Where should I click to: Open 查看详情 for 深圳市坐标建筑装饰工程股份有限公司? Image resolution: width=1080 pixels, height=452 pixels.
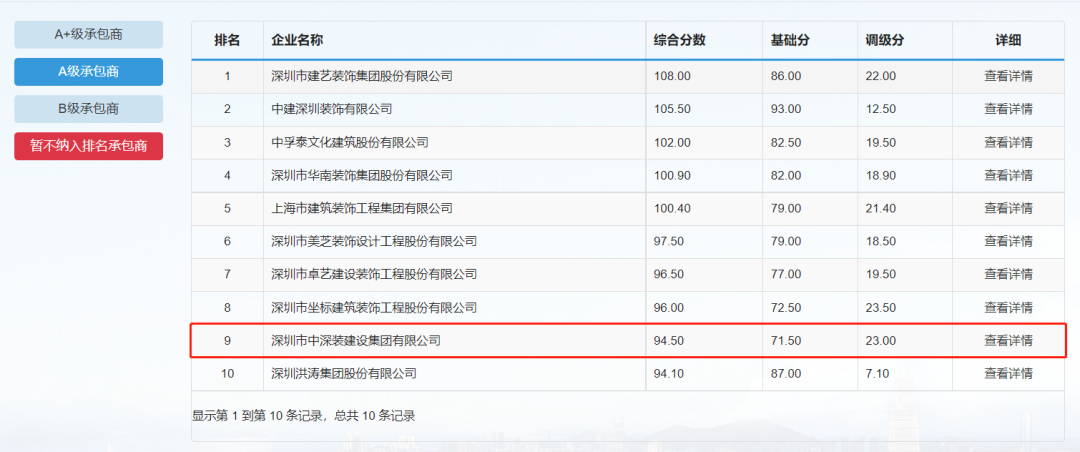pyautogui.click(x=1008, y=307)
